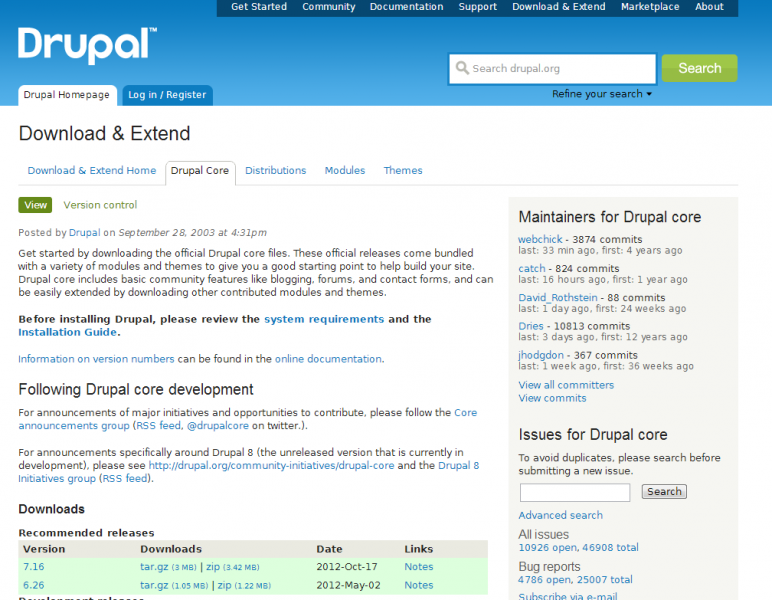This screenshot has height=600, width=772.
Task: Open maintainer Dries's profile
Action: coord(531,326)
